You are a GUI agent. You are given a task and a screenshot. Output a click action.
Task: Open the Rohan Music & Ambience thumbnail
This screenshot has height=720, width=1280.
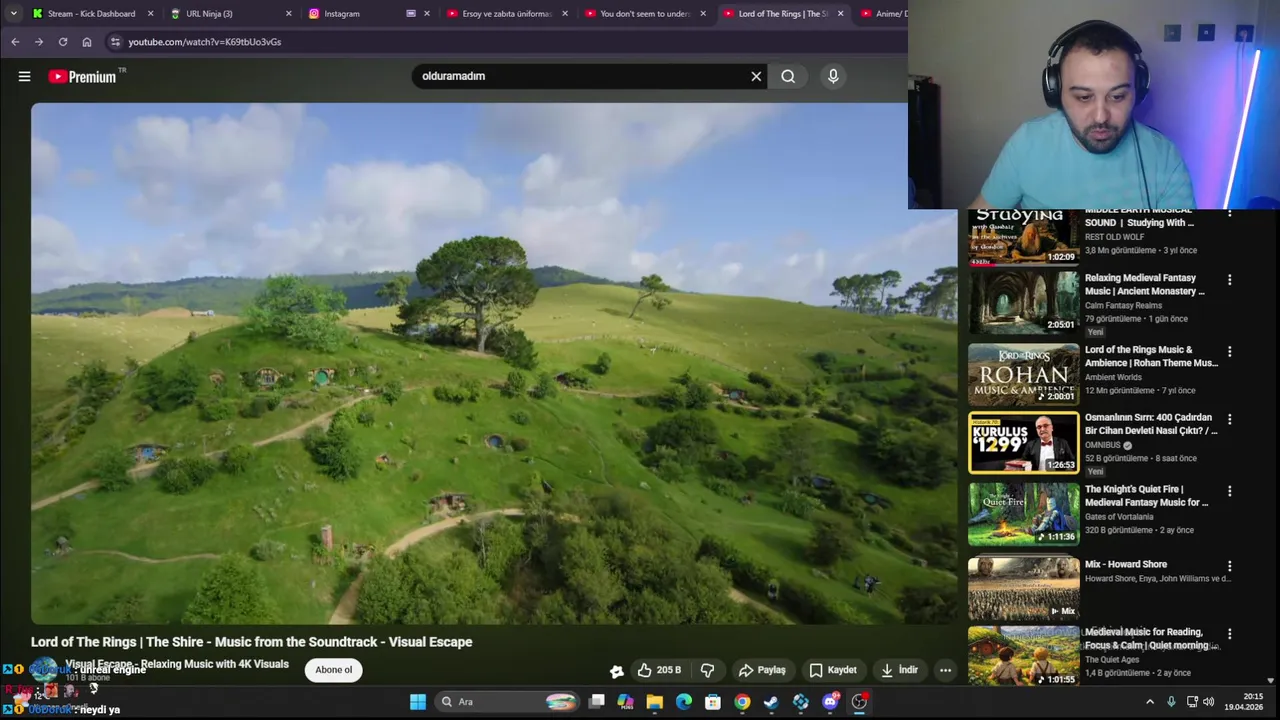tap(1023, 374)
